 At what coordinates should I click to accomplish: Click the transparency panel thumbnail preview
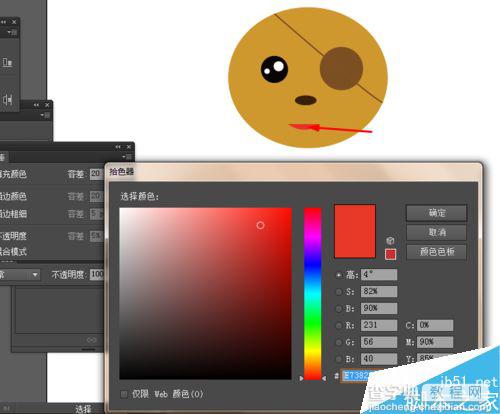pyautogui.click(x=59, y=311)
